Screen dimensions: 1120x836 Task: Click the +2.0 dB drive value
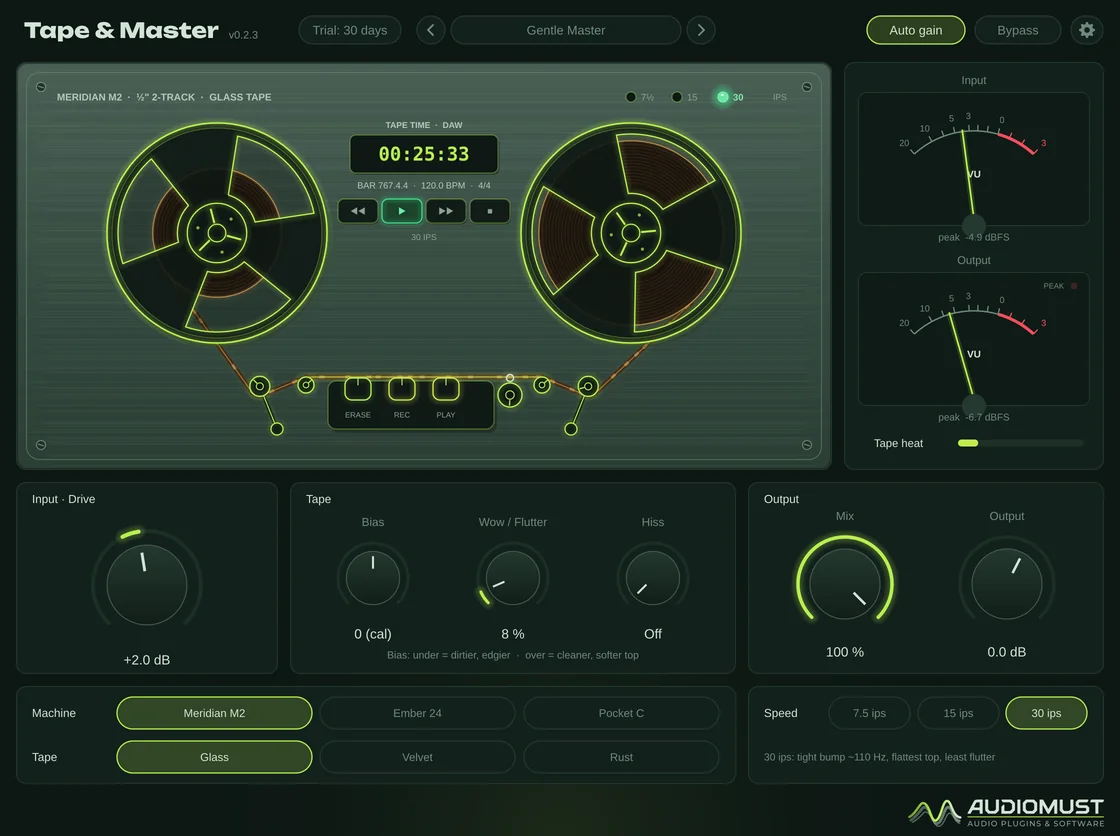click(146, 660)
